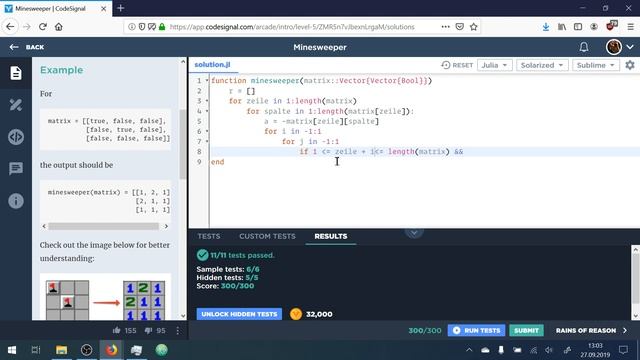Open Firefox account icon

pos(594,27)
